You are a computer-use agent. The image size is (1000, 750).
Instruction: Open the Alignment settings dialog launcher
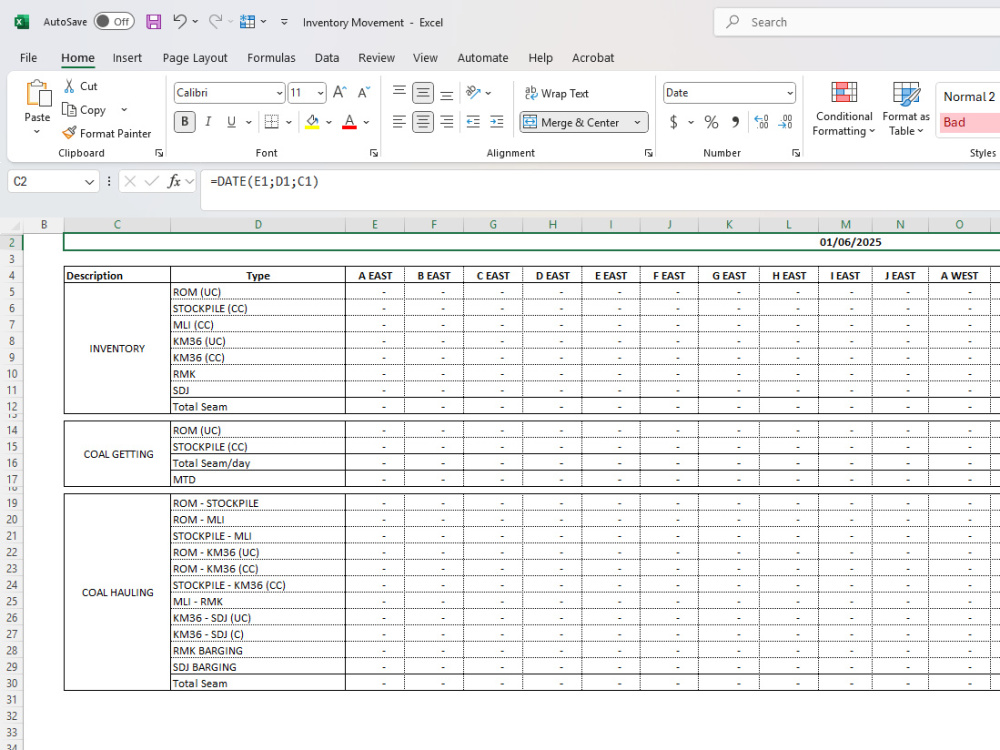point(649,153)
